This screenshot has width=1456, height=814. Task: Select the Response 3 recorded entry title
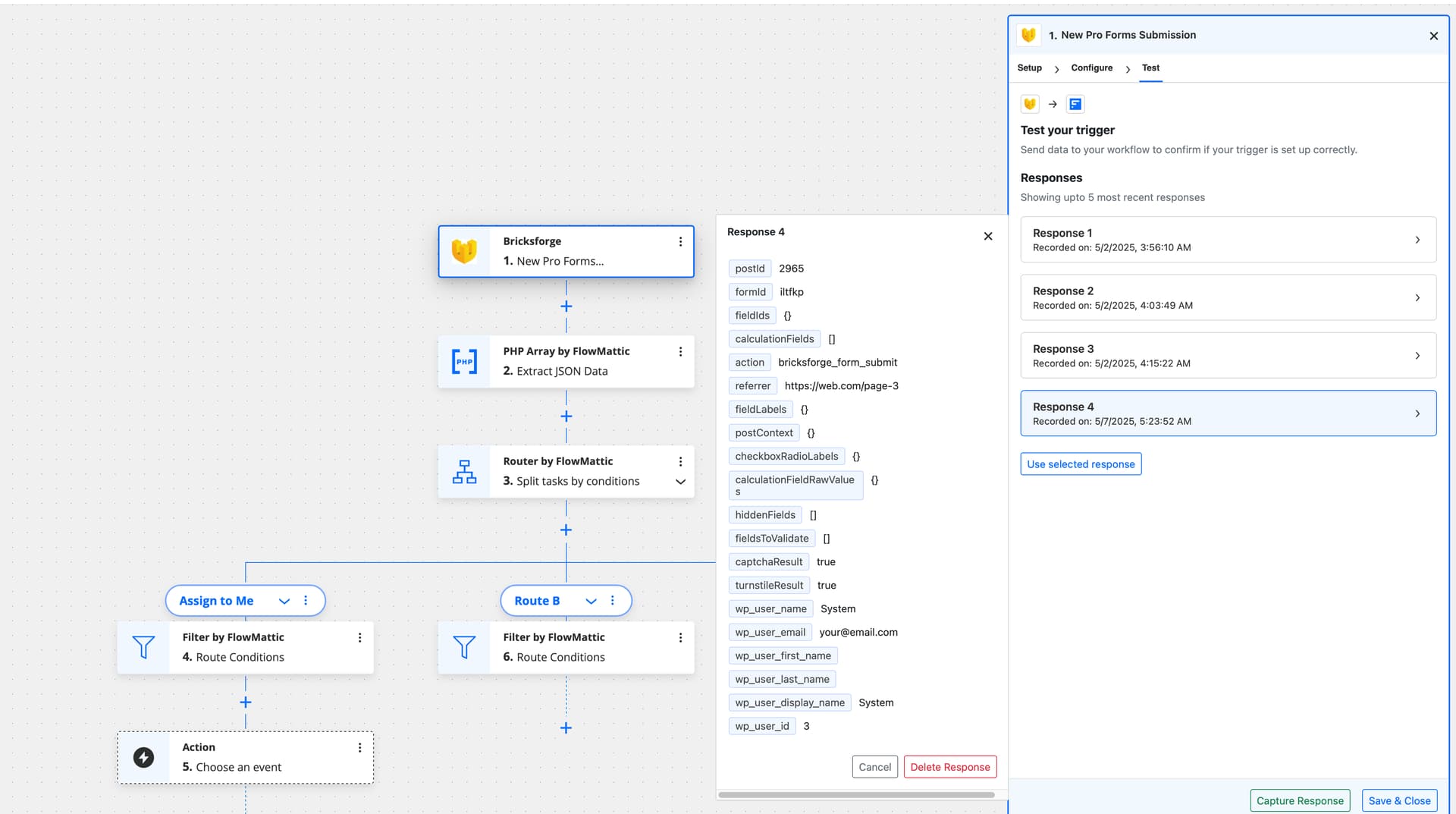click(x=1063, y=348)
